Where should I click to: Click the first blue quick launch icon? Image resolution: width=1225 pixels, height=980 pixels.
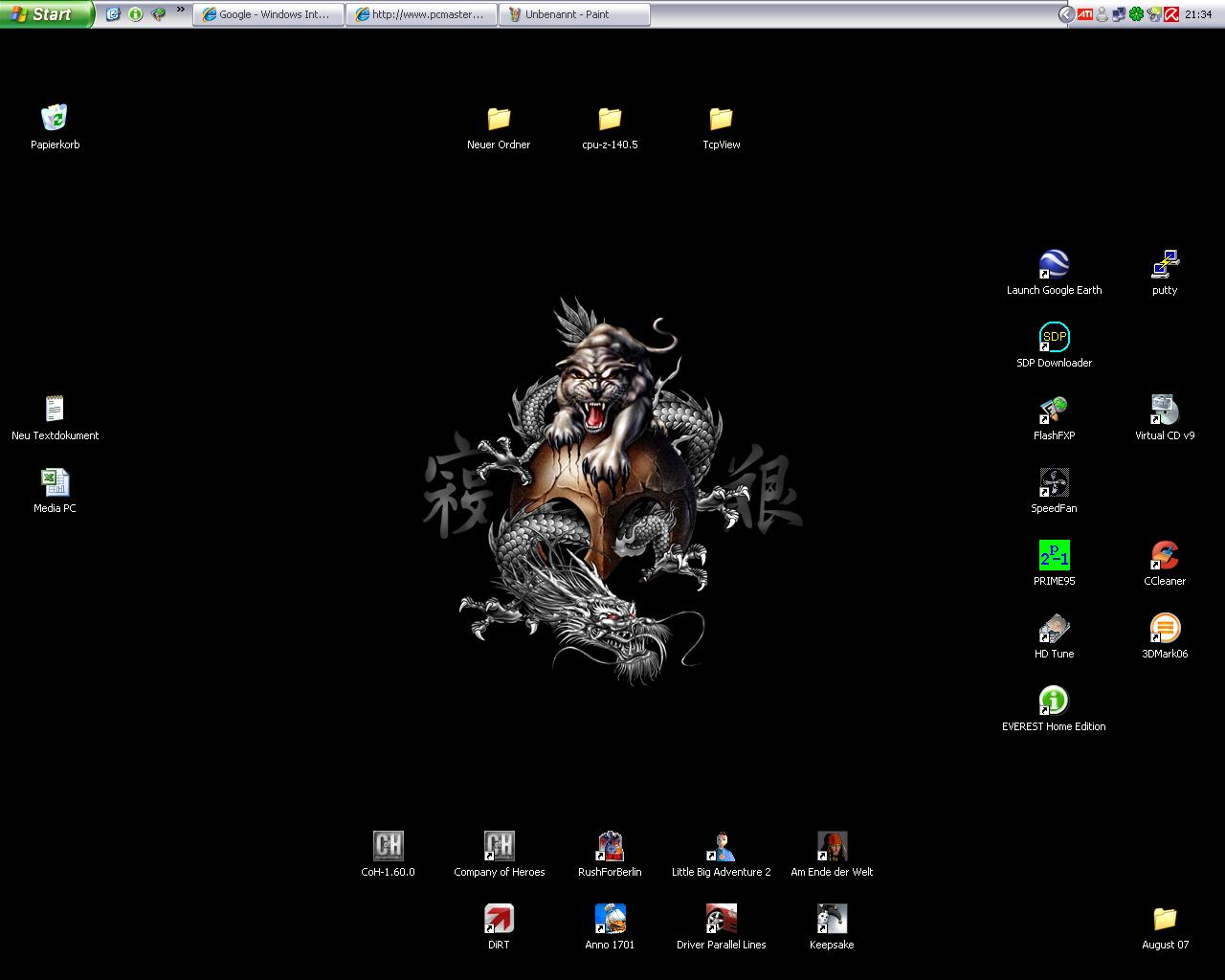113,14
